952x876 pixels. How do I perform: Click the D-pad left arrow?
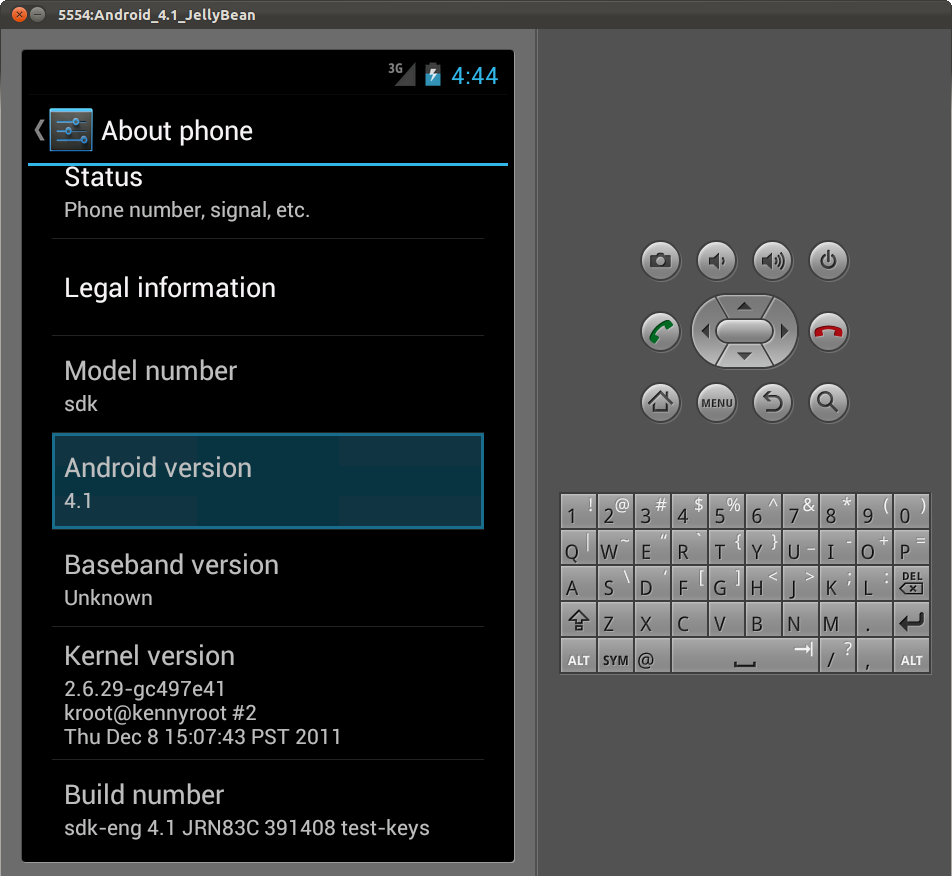click(704, 331)
